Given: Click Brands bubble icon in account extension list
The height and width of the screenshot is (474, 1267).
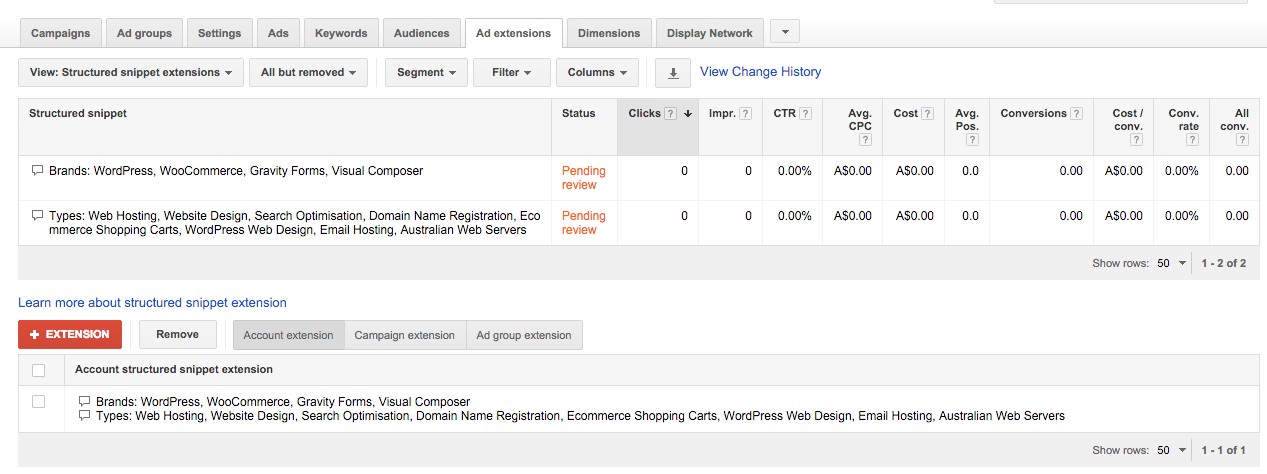Looking at the screenshot, I should click(x=85, y=402).
